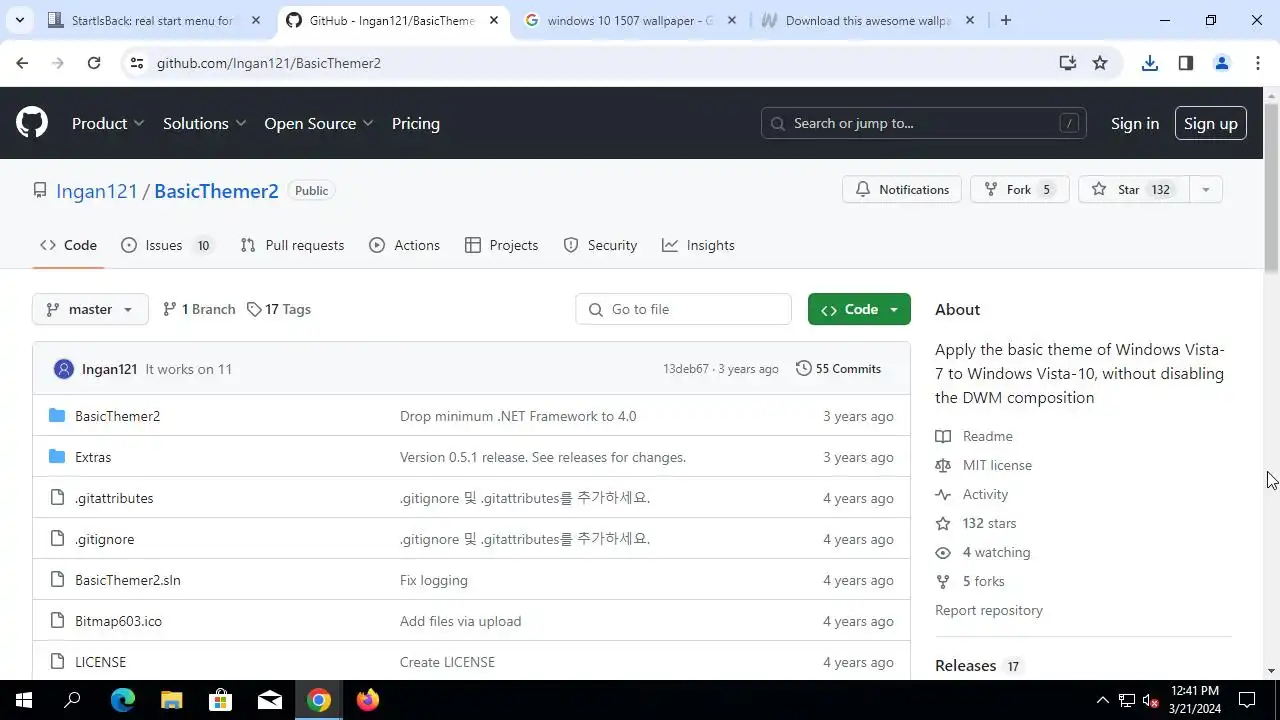Image resolution: width=1280 pixels, height=720 pixels.
Task: Switch to the Actions tab
Action: coord(404,245)
